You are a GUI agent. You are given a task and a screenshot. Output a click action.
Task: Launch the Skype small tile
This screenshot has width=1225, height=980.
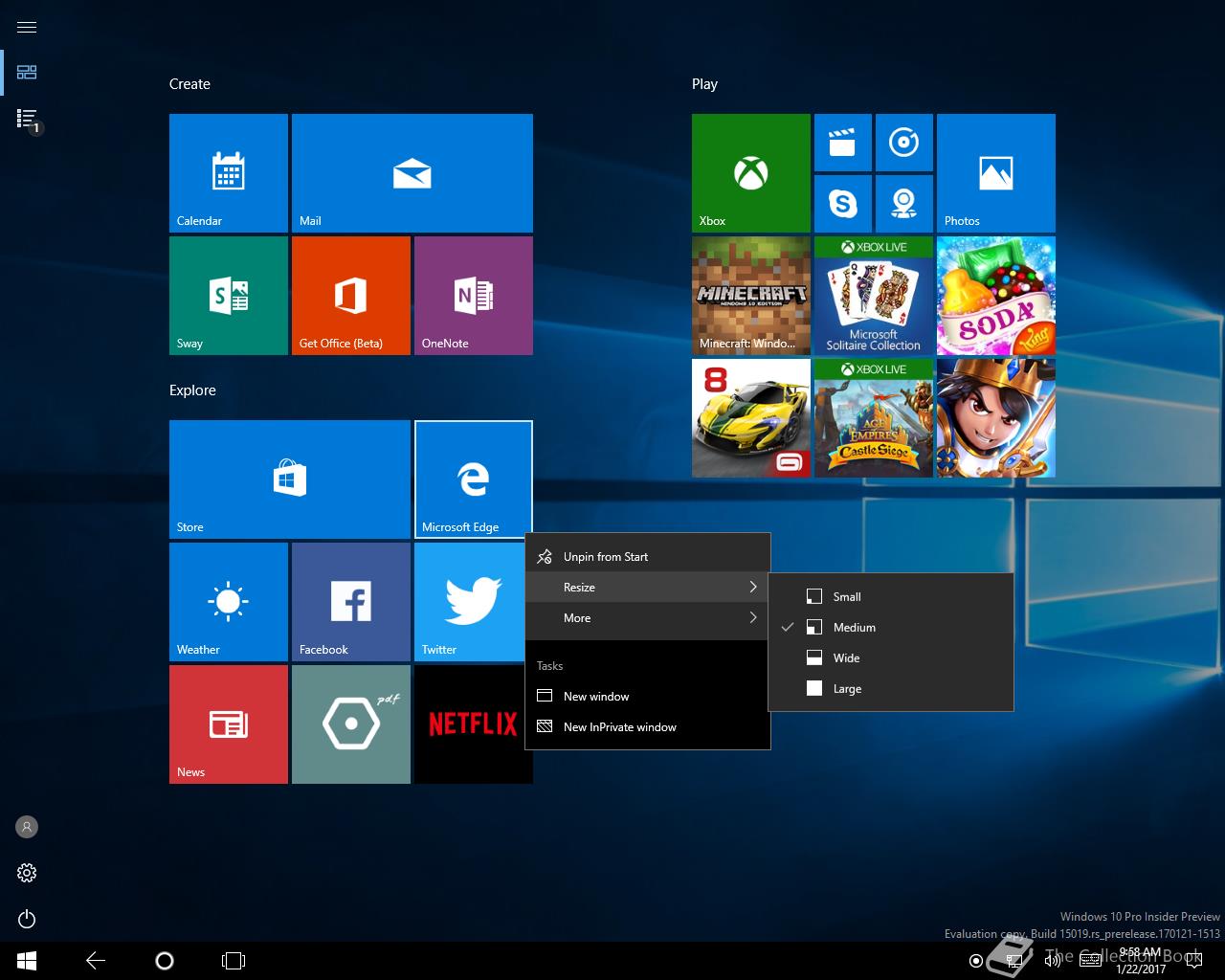pos(843,204)
